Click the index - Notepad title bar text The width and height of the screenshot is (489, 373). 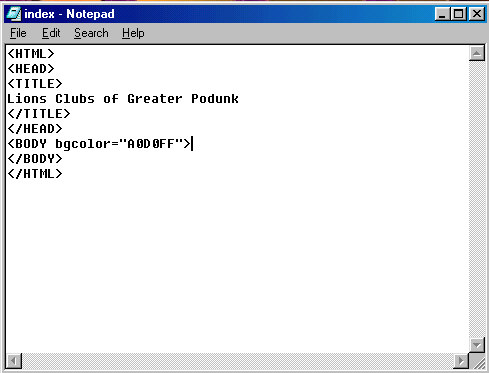(69, 14)
